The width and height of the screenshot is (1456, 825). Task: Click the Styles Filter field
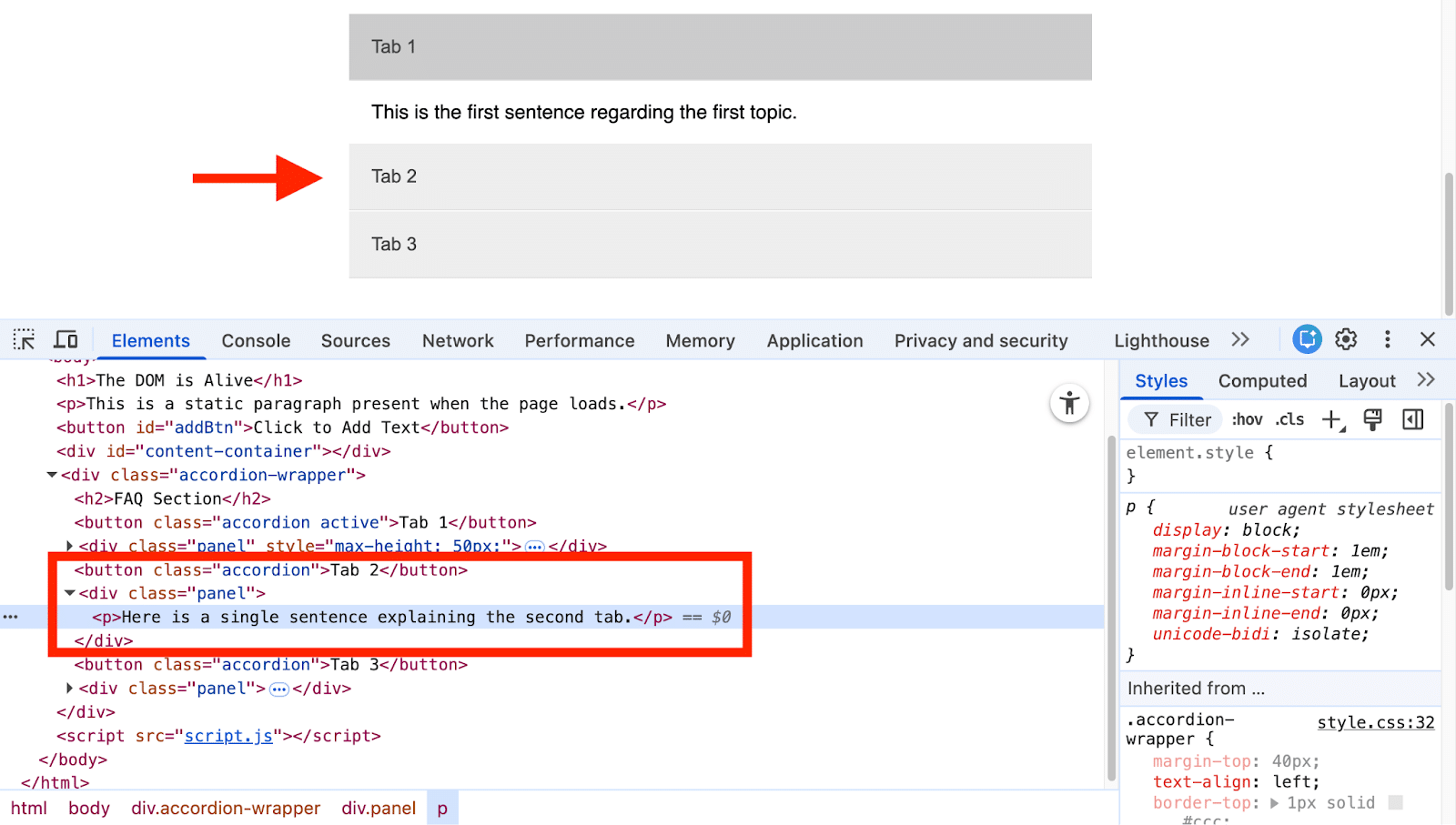point(1176,419)
